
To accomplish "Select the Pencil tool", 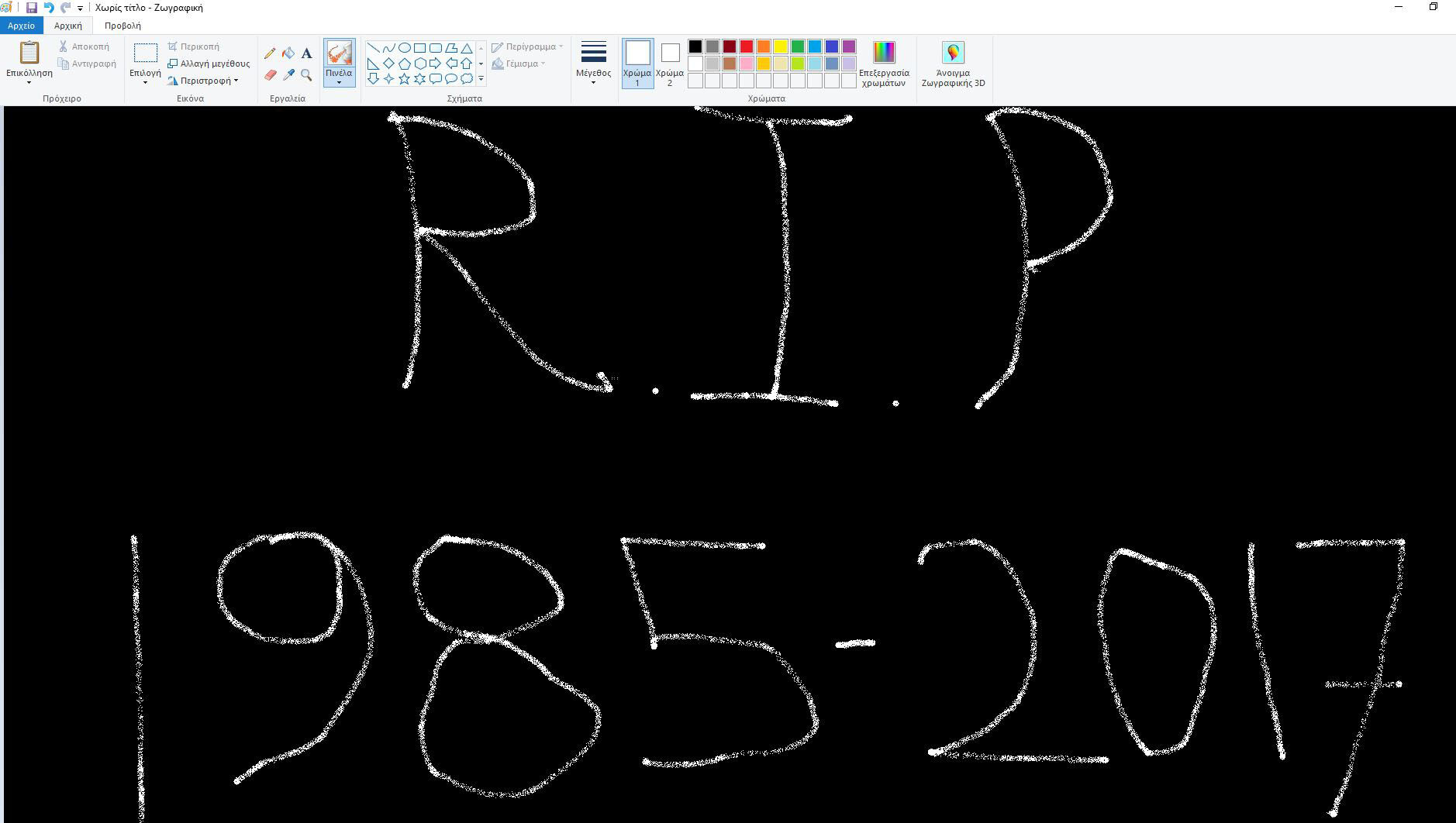I will [270, 53].
